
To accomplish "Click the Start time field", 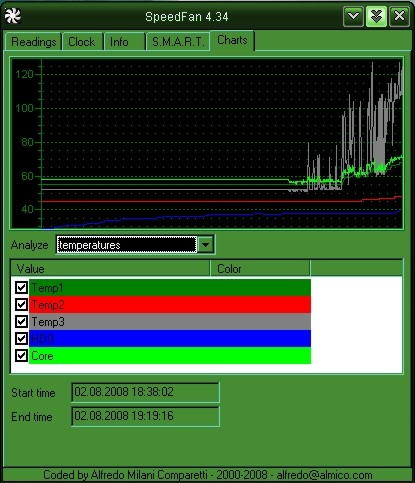I will (145, 392).
